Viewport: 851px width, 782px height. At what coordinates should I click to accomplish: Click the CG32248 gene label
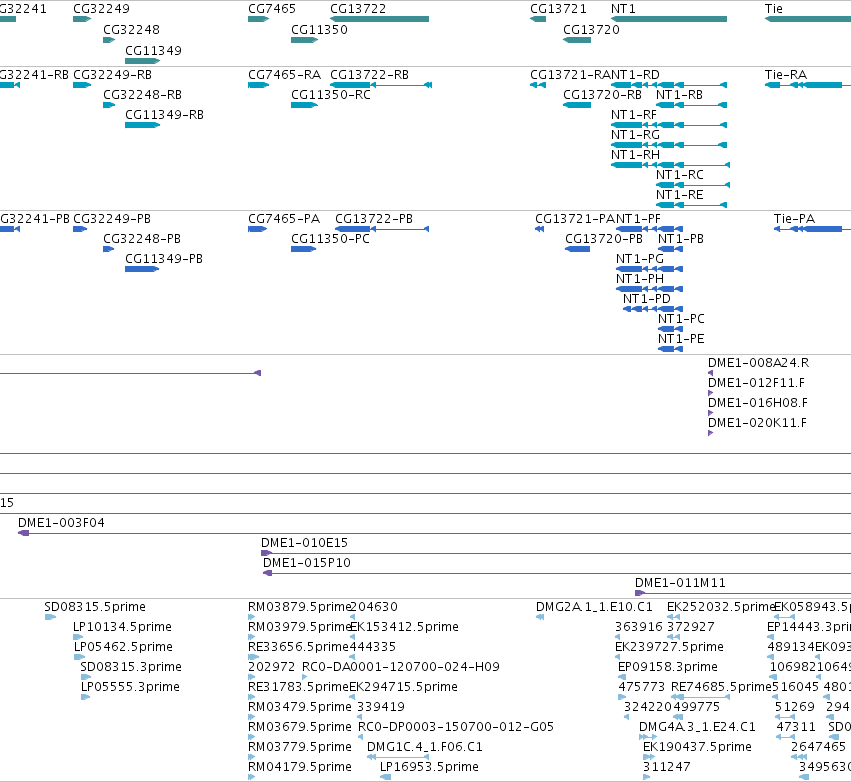coord(131,30)
